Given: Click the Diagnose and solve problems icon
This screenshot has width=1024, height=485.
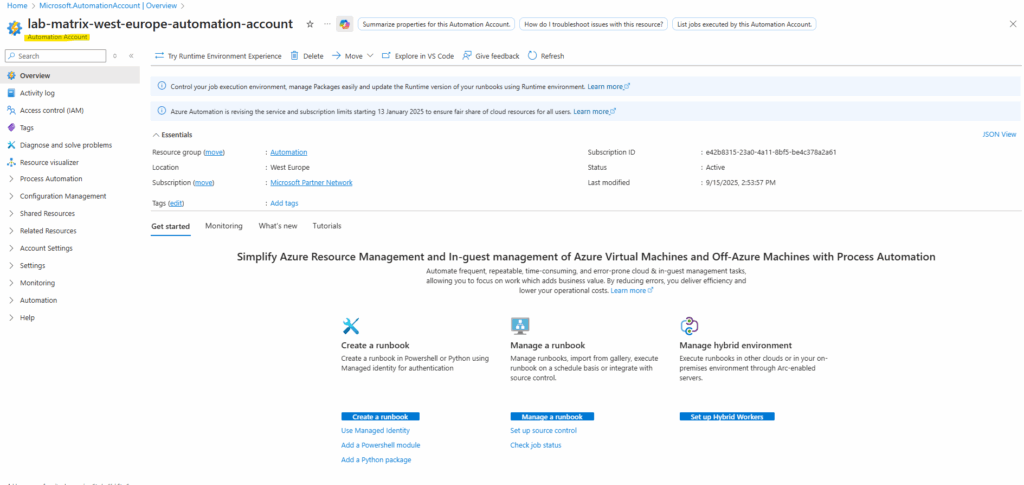Looking at the screenshot, I should point(11,145).
